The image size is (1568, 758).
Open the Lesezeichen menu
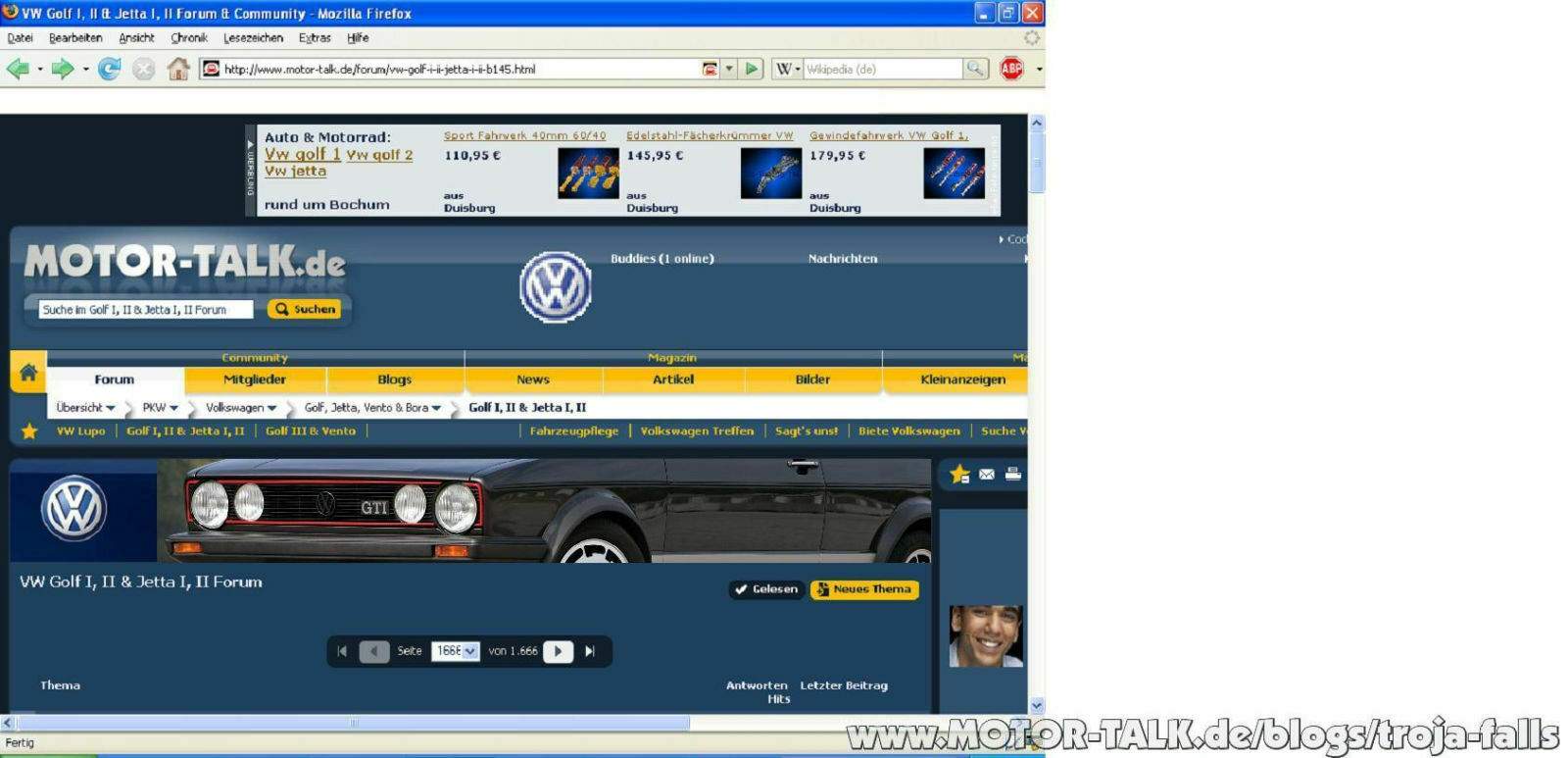(253, 38)
